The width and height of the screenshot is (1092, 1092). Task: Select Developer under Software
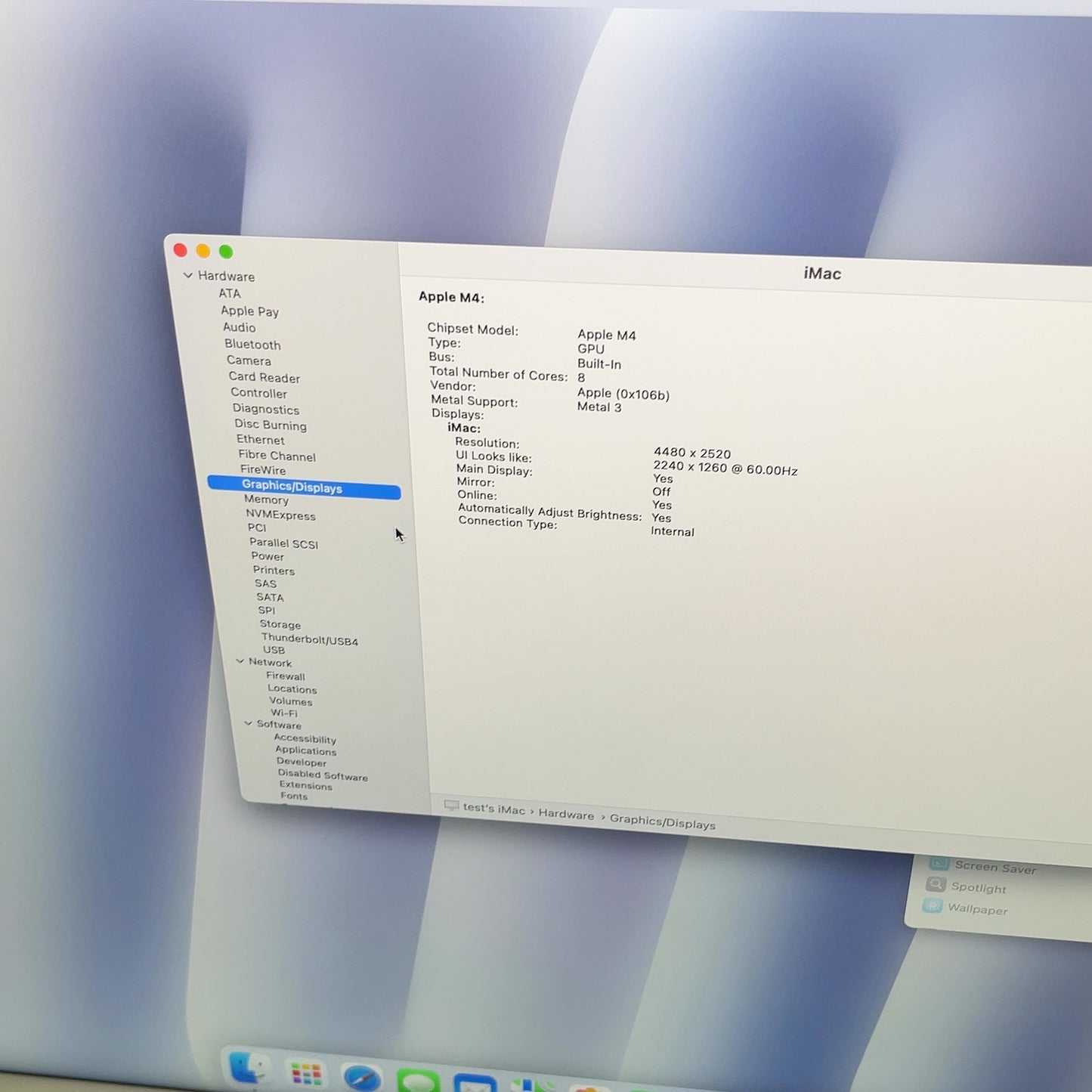tap(302, 762)
